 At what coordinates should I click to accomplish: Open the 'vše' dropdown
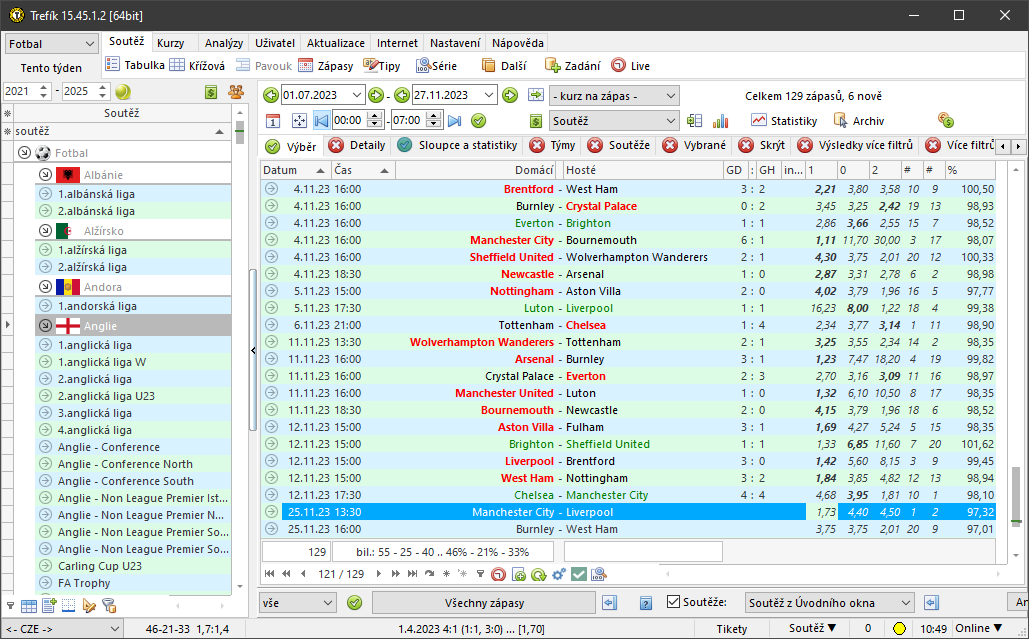click(x=298, y=603)
